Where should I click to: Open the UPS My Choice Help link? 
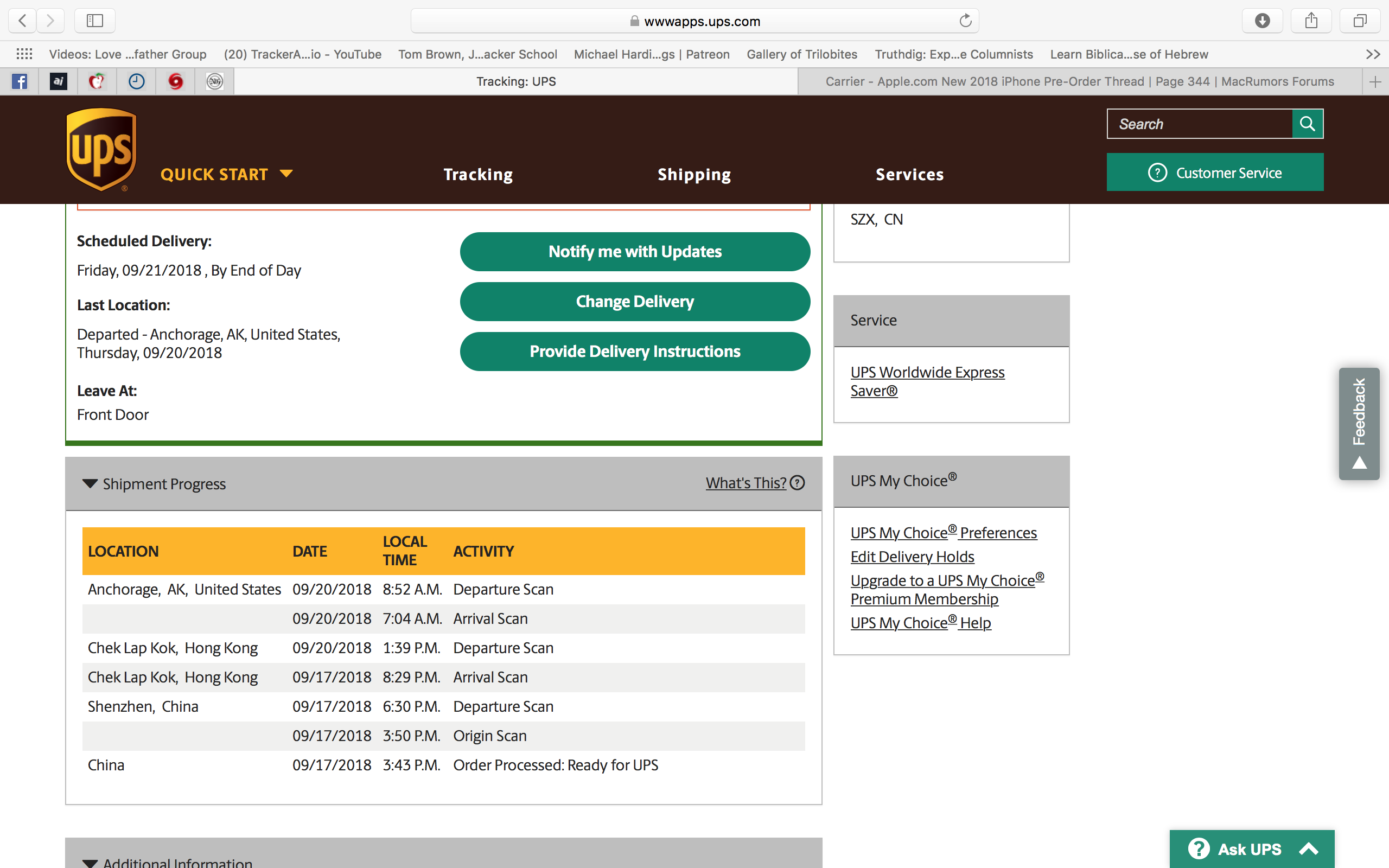pyautogui.click(x=921, y=622)
